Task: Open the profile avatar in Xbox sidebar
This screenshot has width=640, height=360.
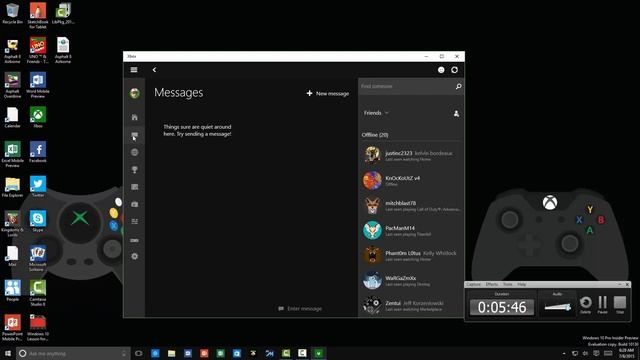Action: (x=135, y=93)
